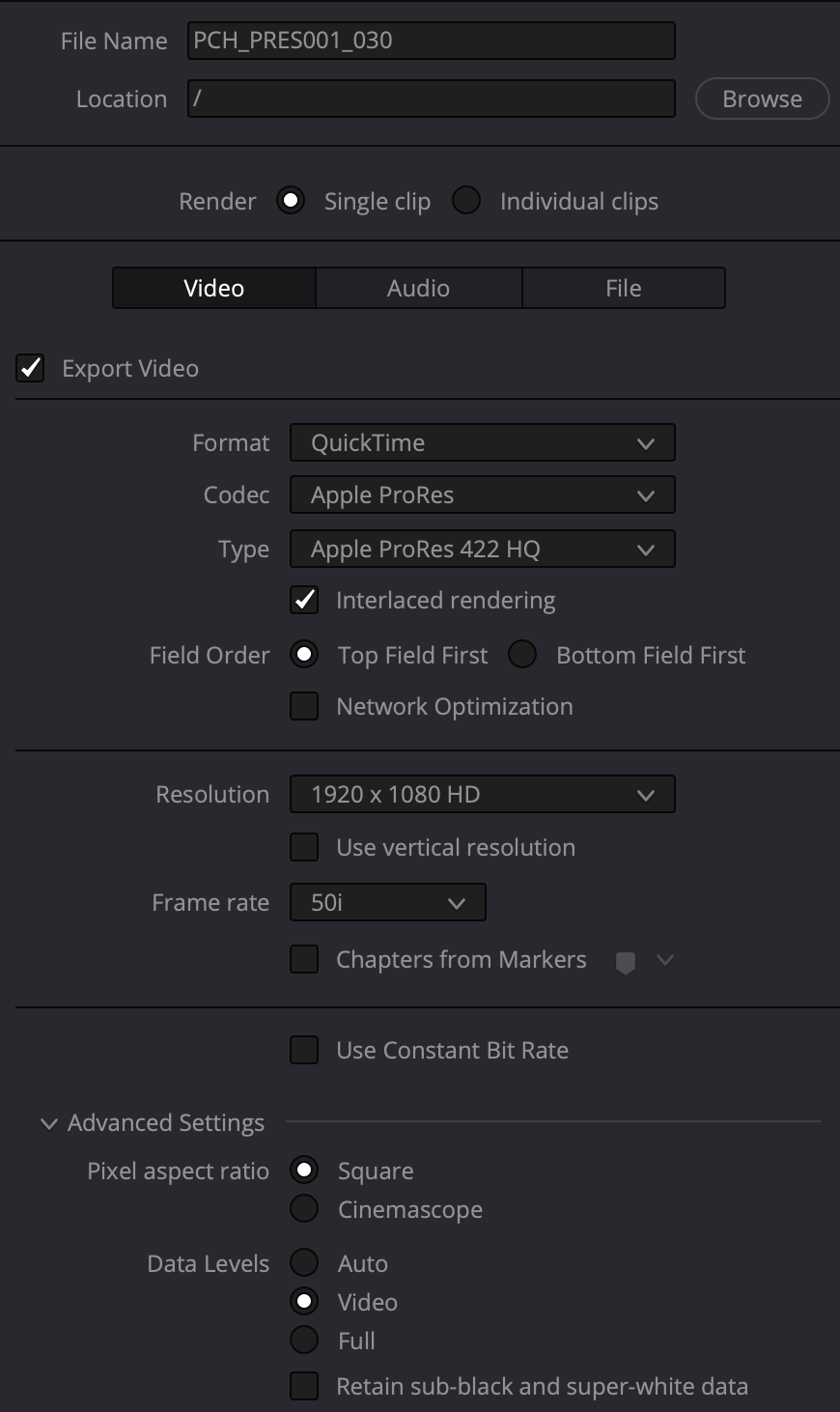The height and width of the screenshot is (1412, 840).
Task: Expand the Type dropdown for ProRes 422 HQ
Action: tap(482, 550)
